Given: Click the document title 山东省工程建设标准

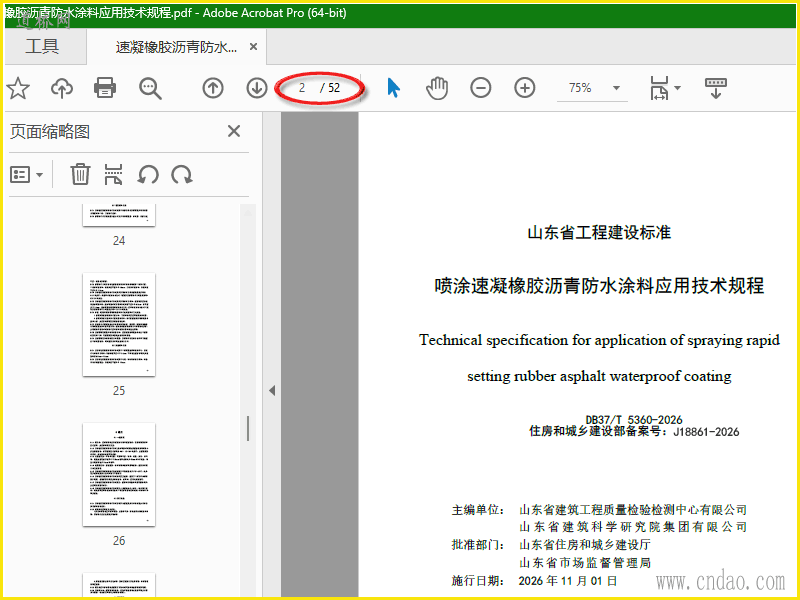Looking at the screenshot, I should coord(599,233).
